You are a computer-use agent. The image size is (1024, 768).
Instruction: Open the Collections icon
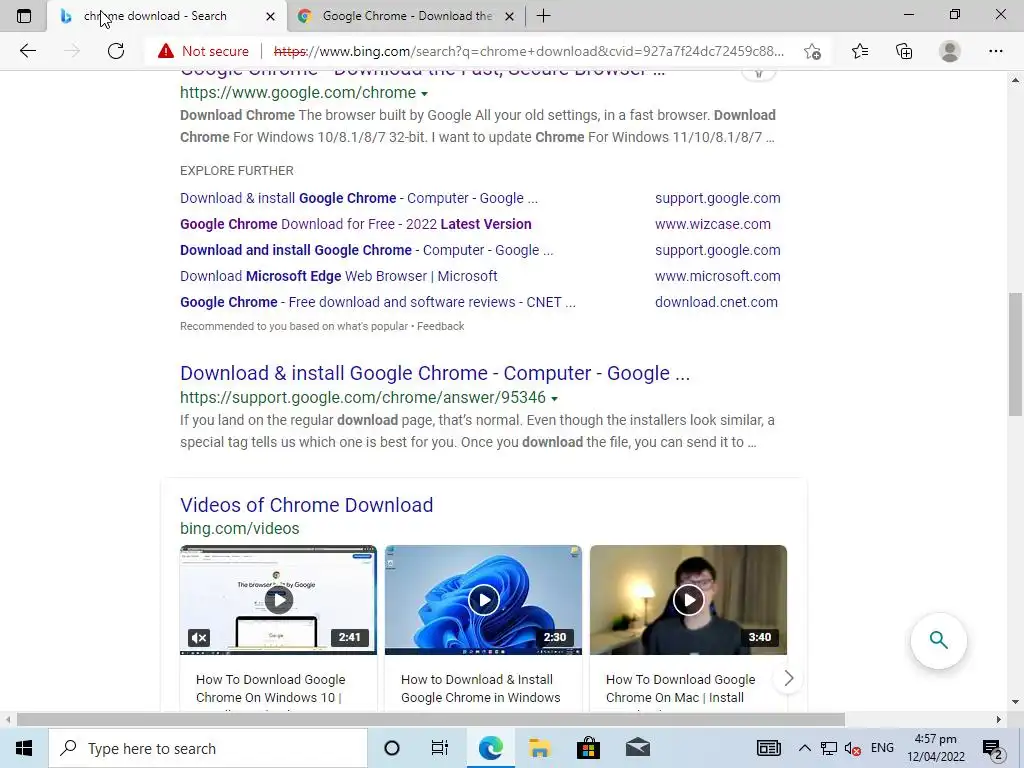click(904, 51)
